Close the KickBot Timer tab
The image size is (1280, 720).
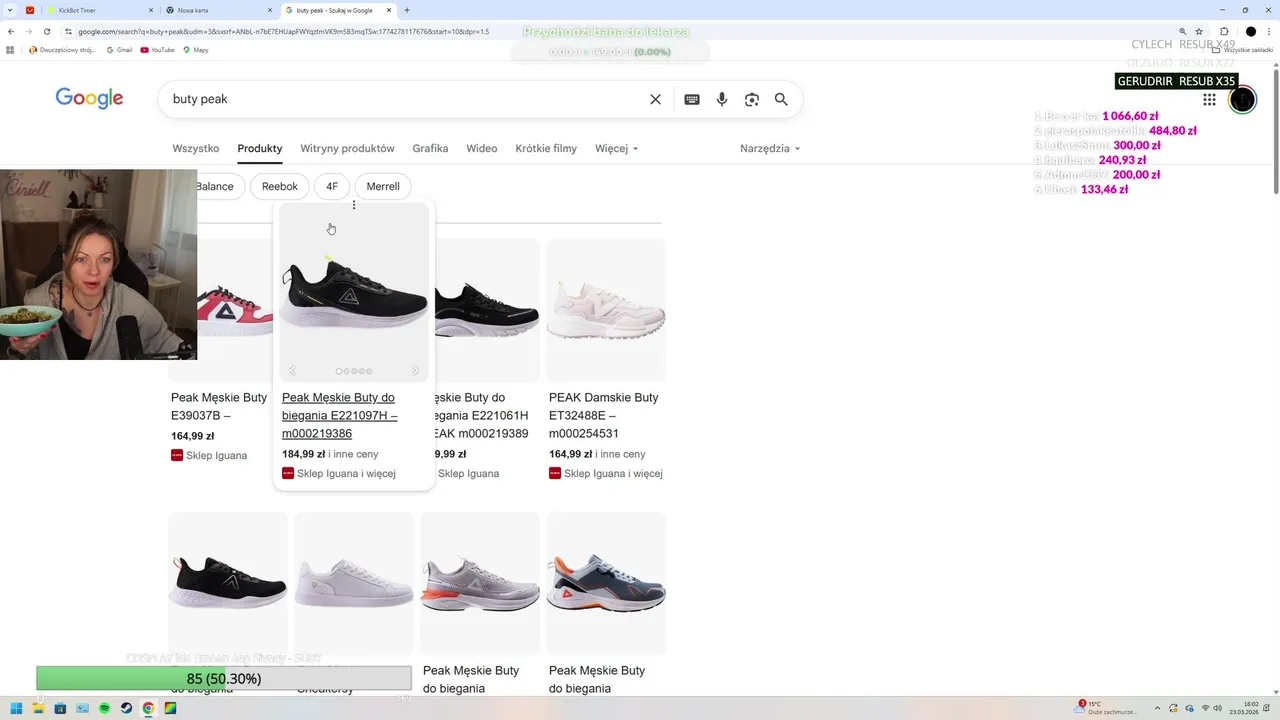(150, 10)
